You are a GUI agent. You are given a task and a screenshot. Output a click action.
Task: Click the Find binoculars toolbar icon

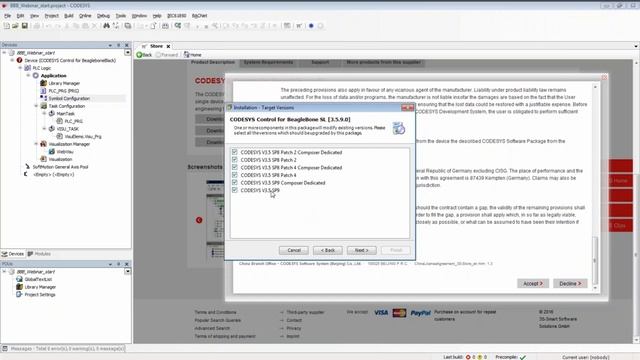(x=107, y=26)
